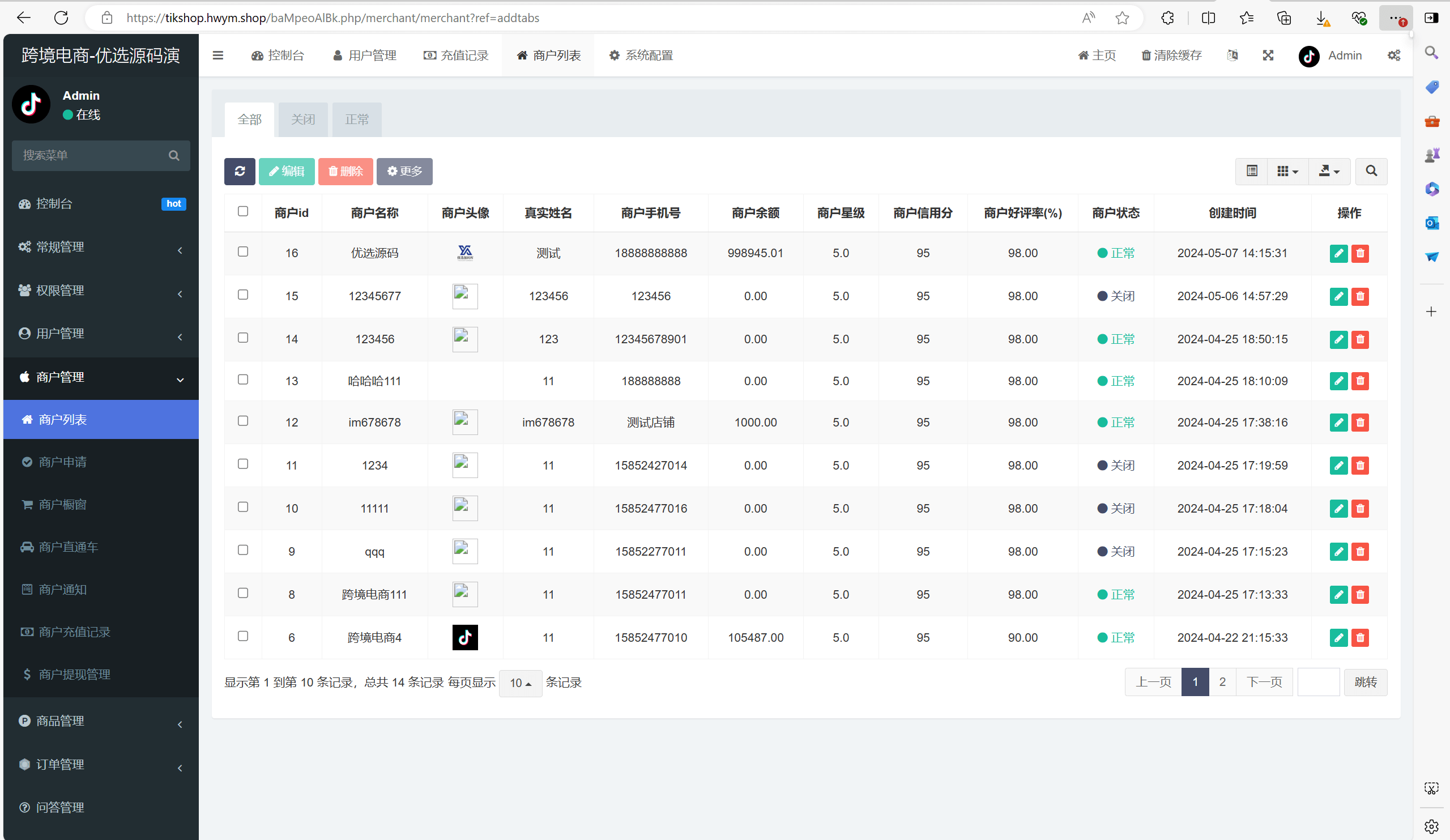
Task: Open the table search icon button
Action: click(x=1371, y=171)
